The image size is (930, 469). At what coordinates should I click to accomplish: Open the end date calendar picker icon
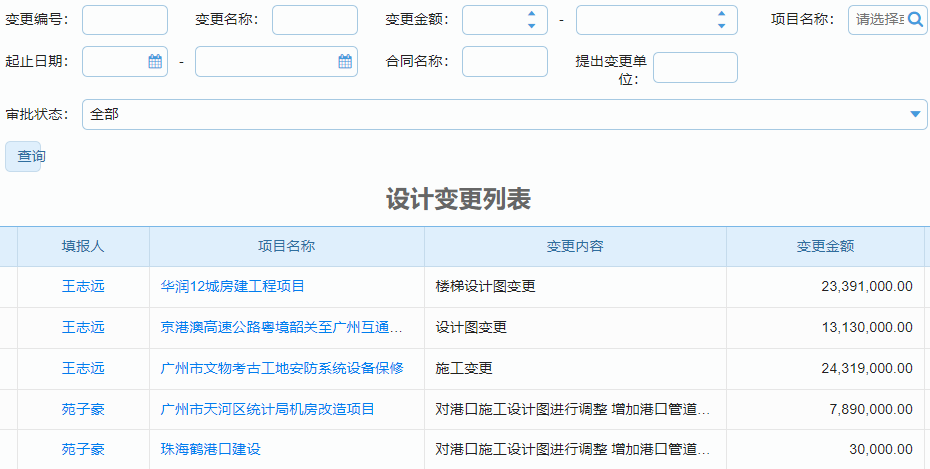tap(345, 62)
